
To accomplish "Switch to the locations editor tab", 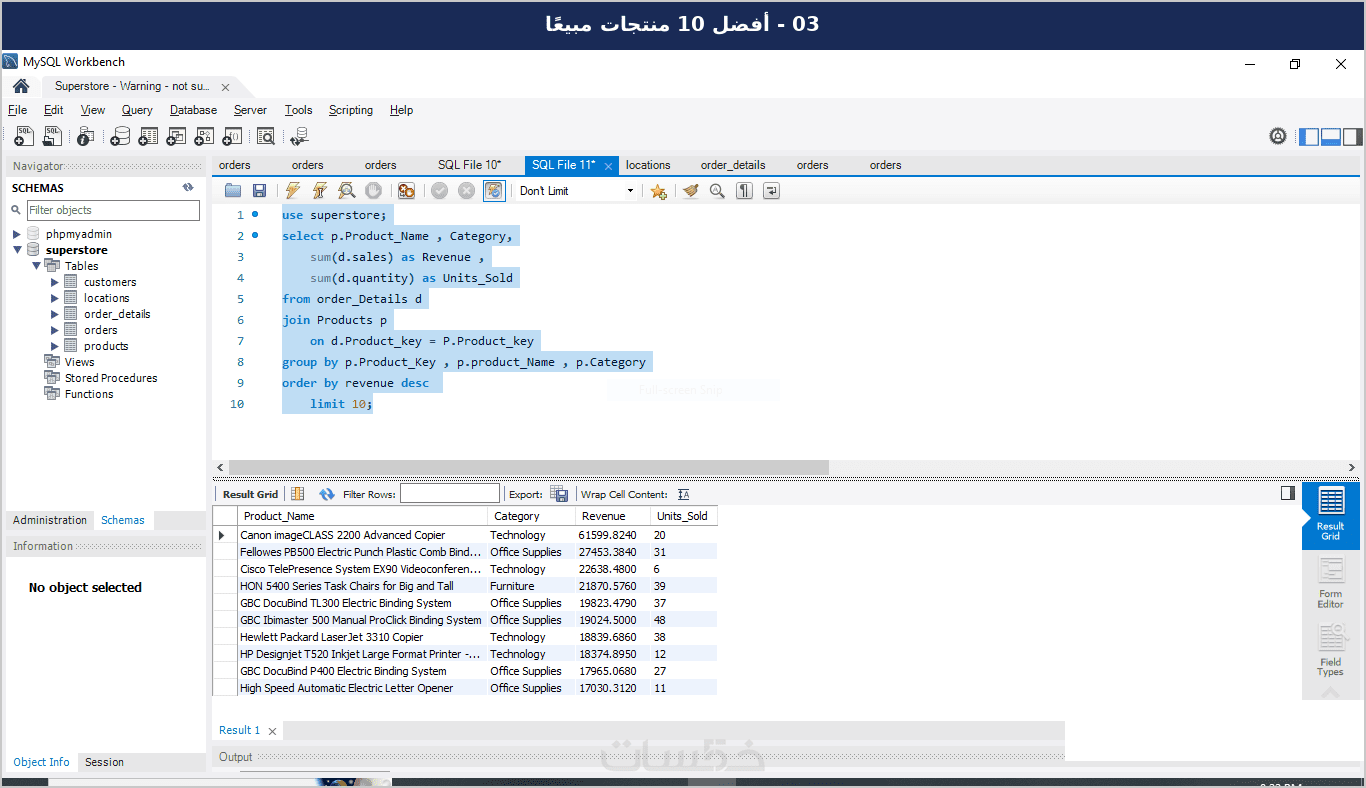I will tap(648, 165).
